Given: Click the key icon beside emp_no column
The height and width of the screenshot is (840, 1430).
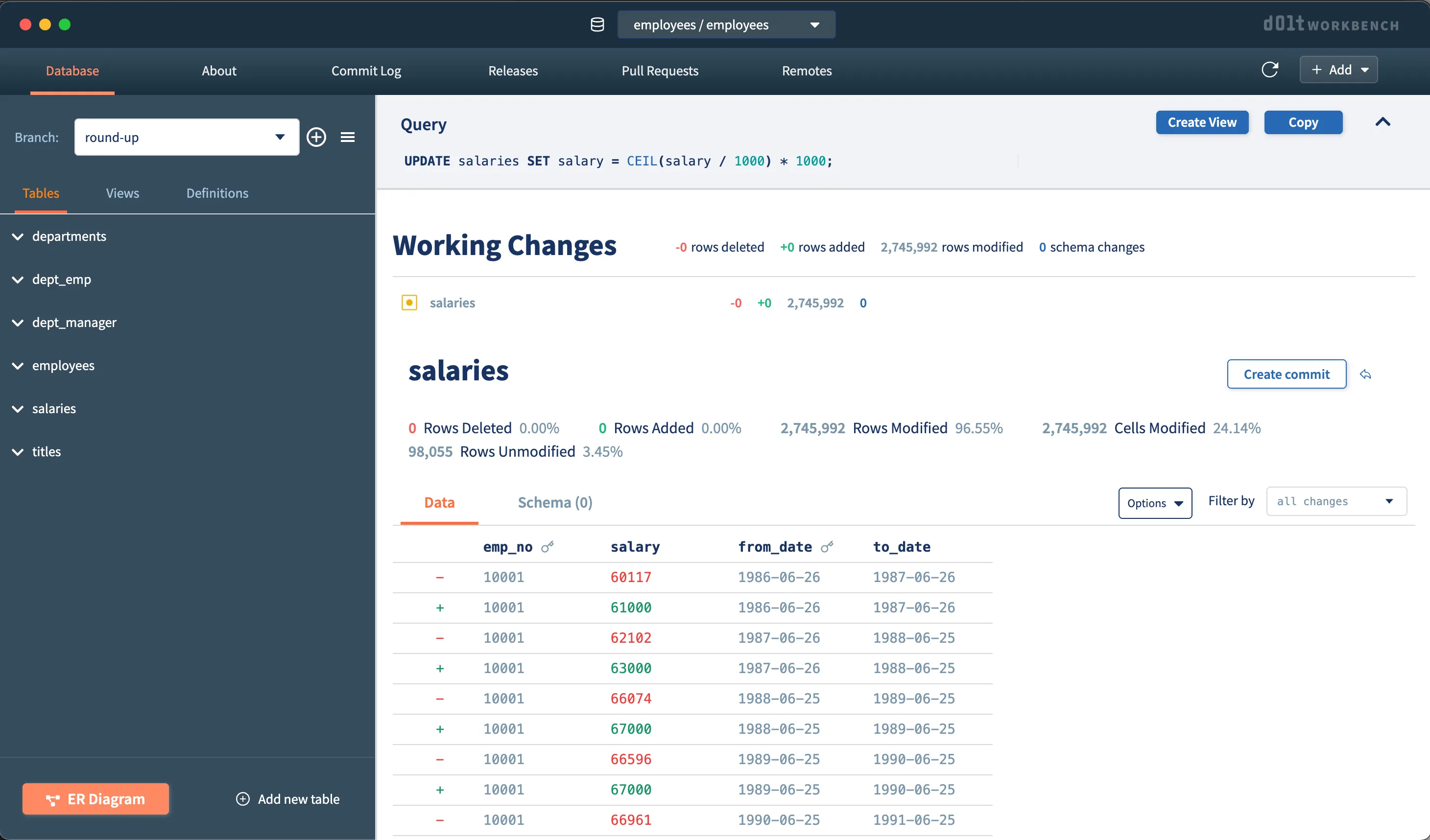Looking at the screenshot, I should 547,547.
